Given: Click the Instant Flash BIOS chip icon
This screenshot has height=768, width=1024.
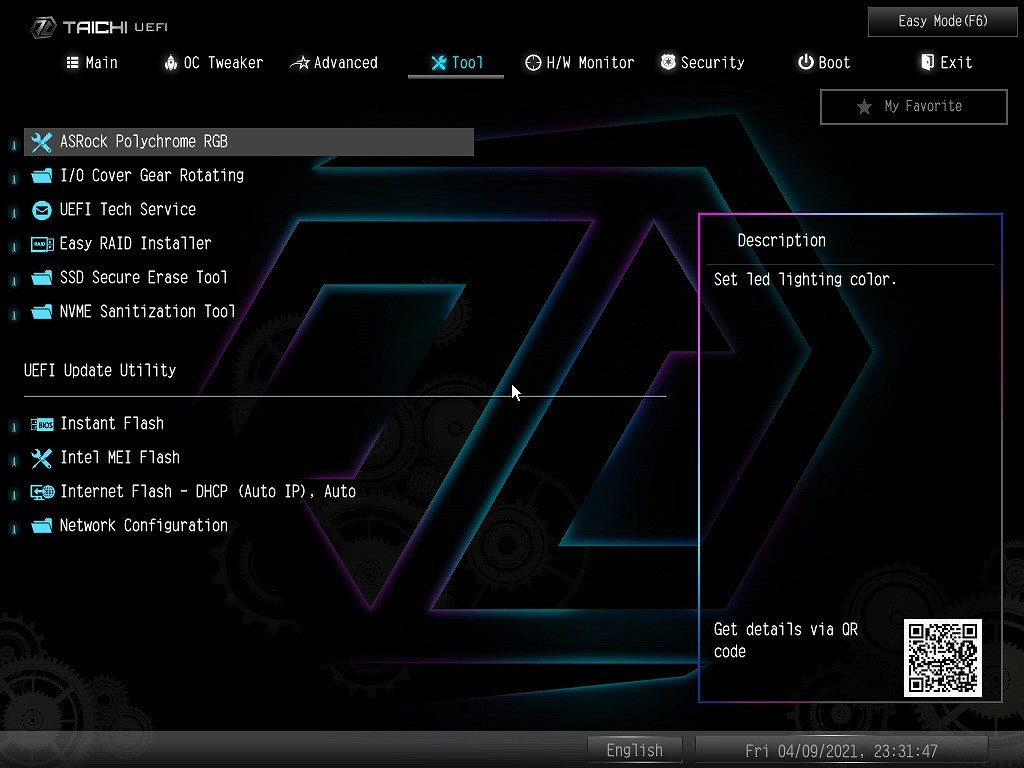Looking at the screenshot, I should click(x=41, y=424).
